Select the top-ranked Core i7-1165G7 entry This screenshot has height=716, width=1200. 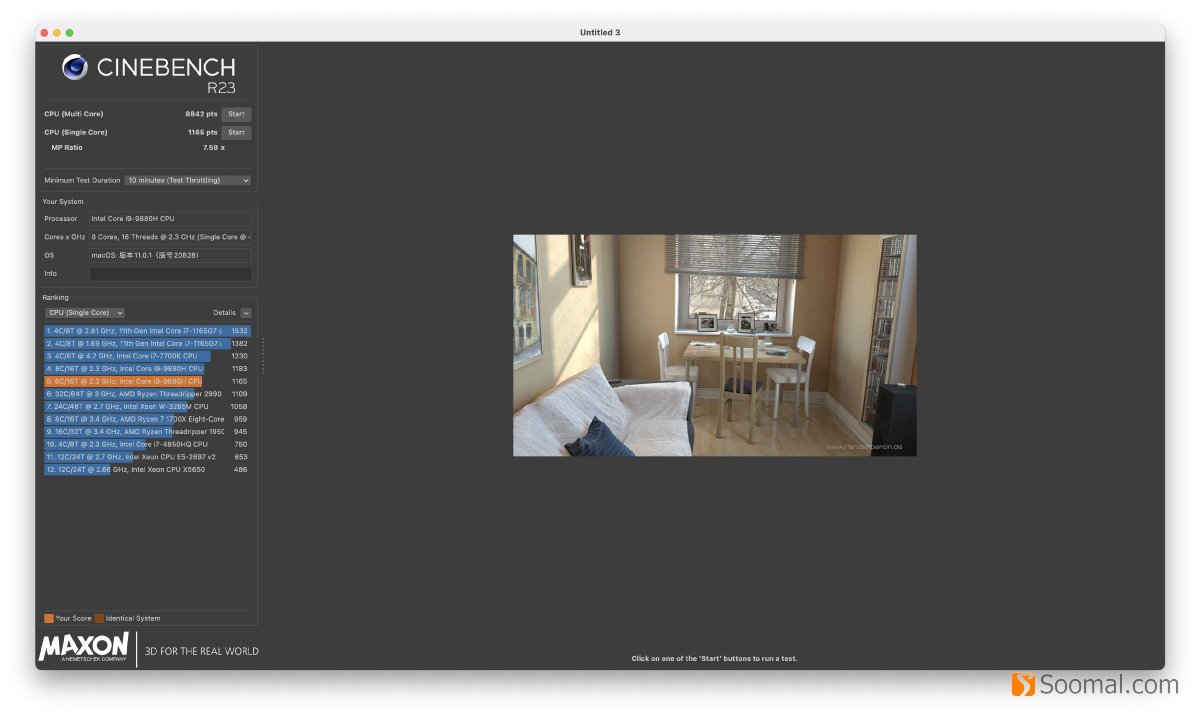135,331
